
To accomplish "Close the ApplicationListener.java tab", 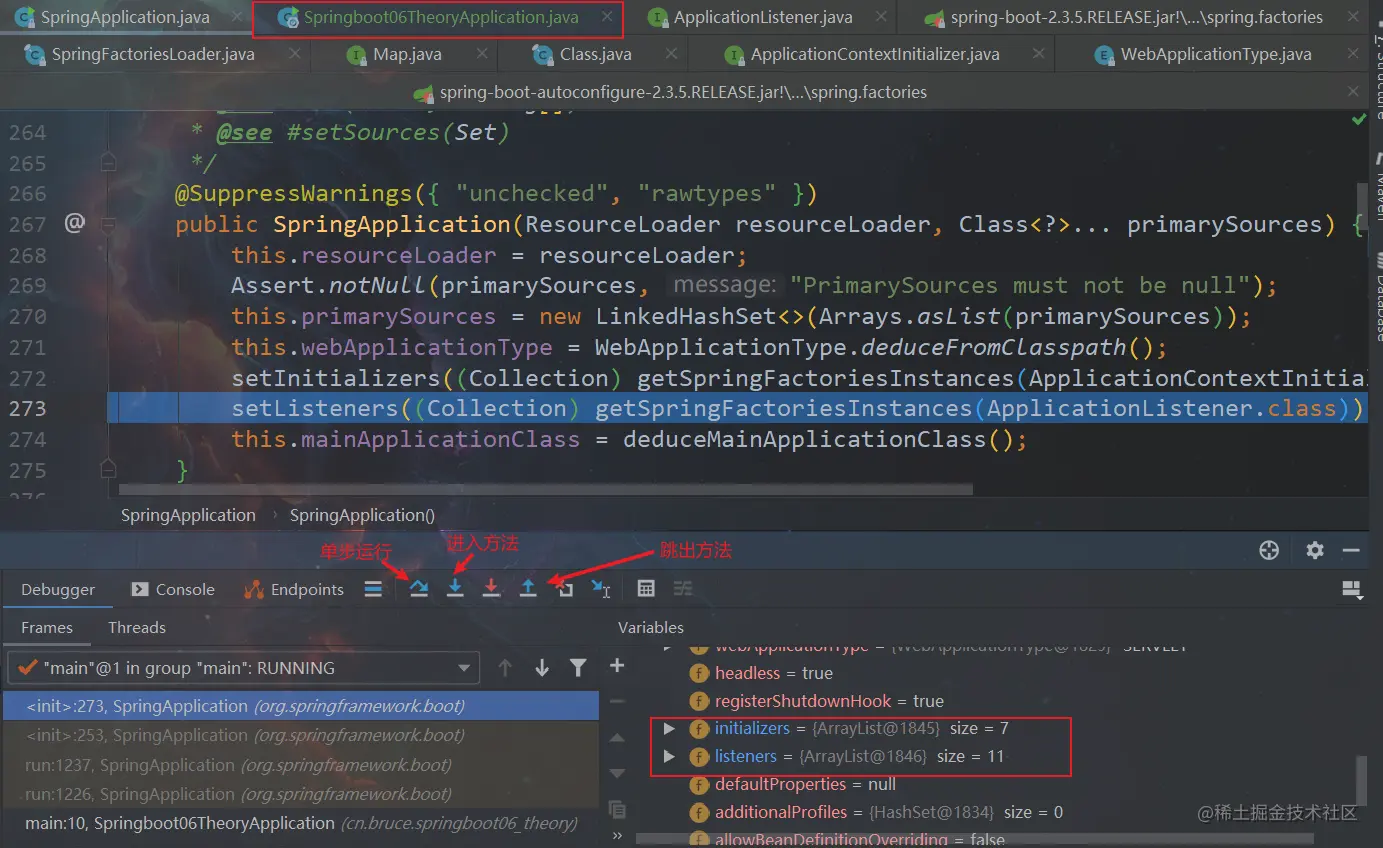I will tap(879, 18).
